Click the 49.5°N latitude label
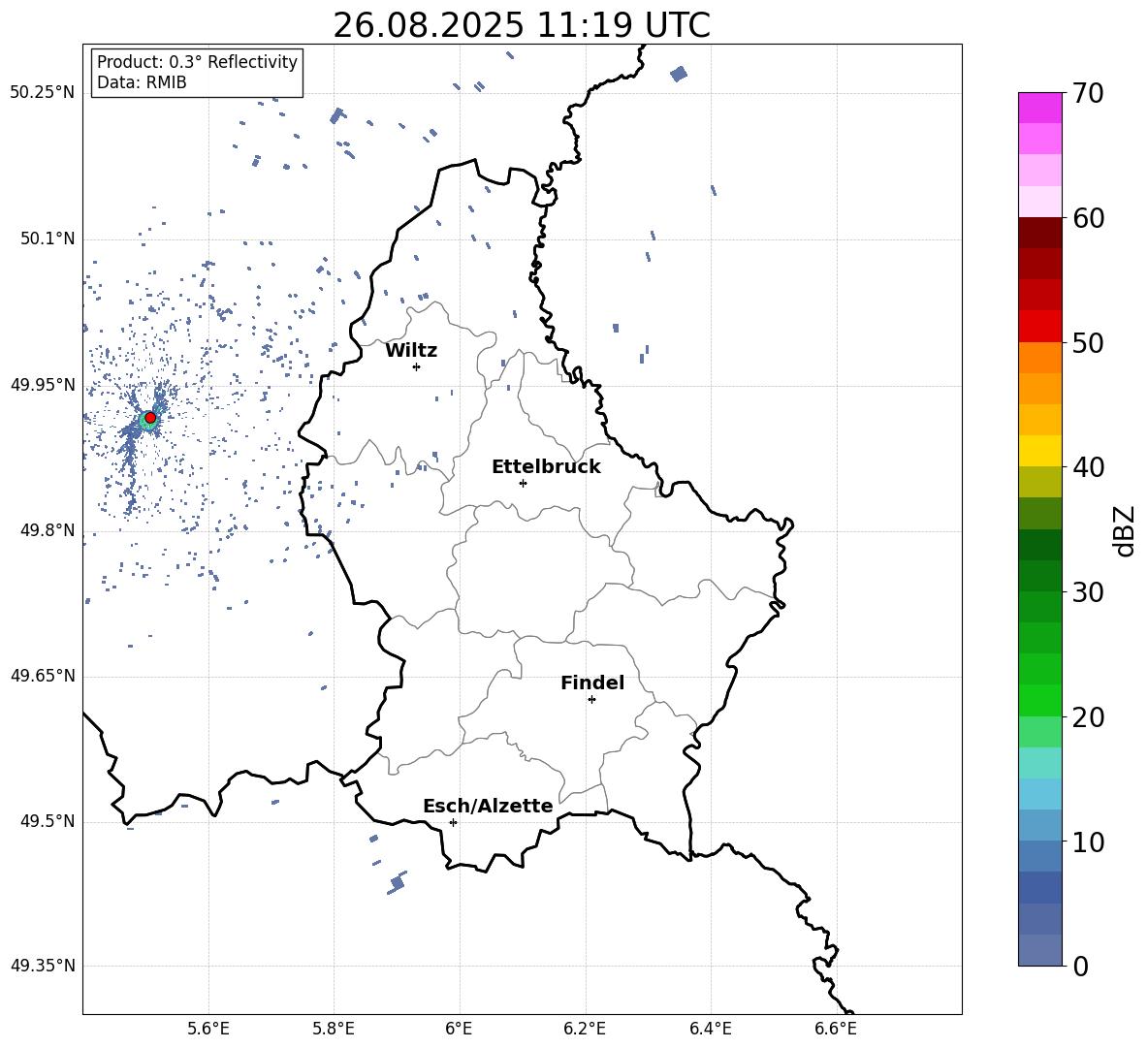Screen dimensions: 1148x1048 (48, 822)
